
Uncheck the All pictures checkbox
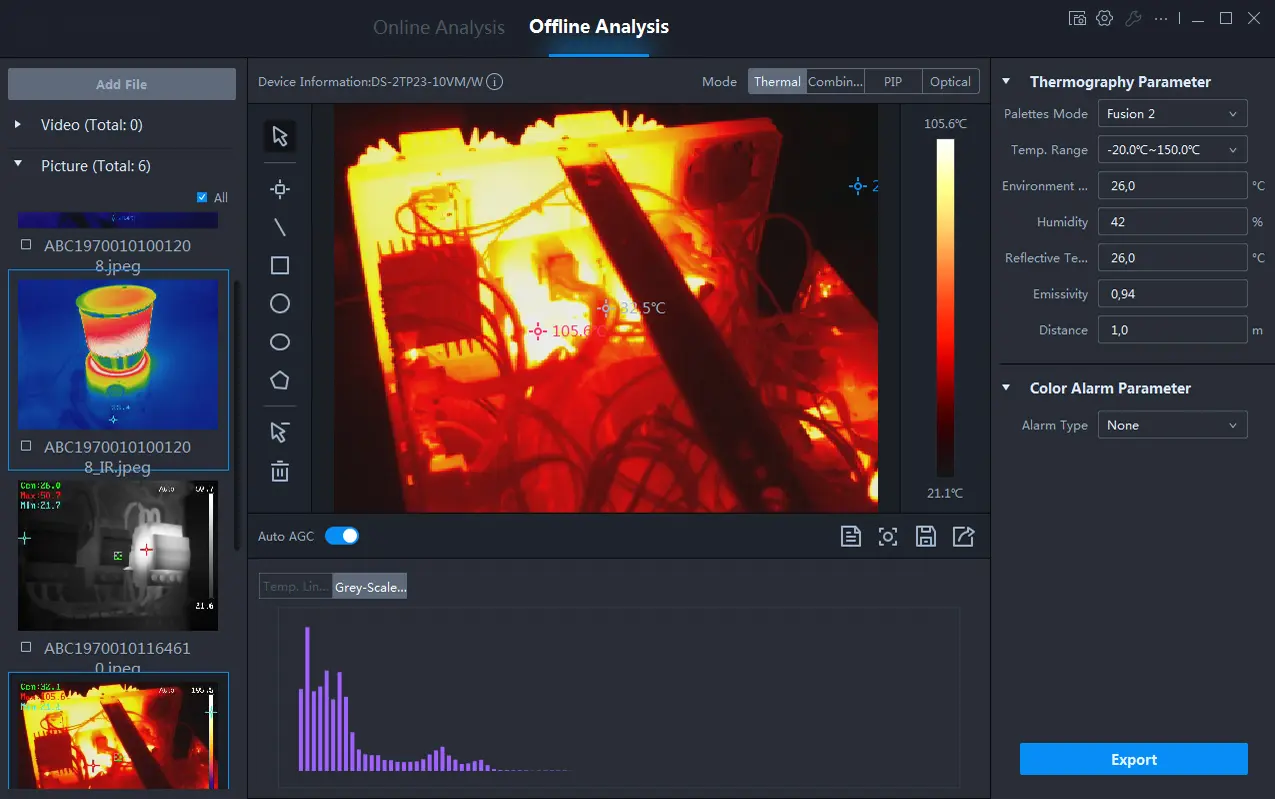coord(203,198)
